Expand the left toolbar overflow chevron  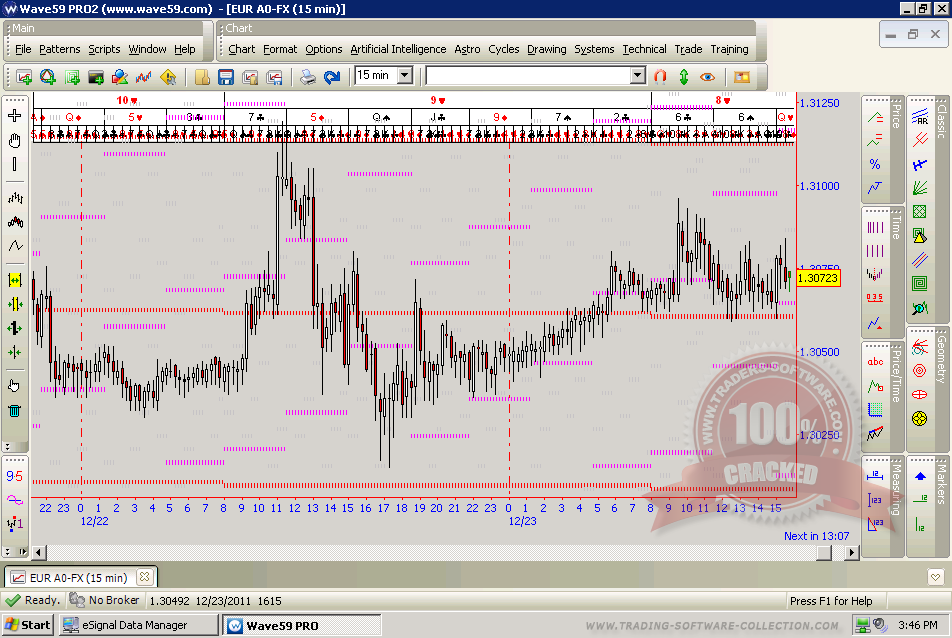coord(8,446)
